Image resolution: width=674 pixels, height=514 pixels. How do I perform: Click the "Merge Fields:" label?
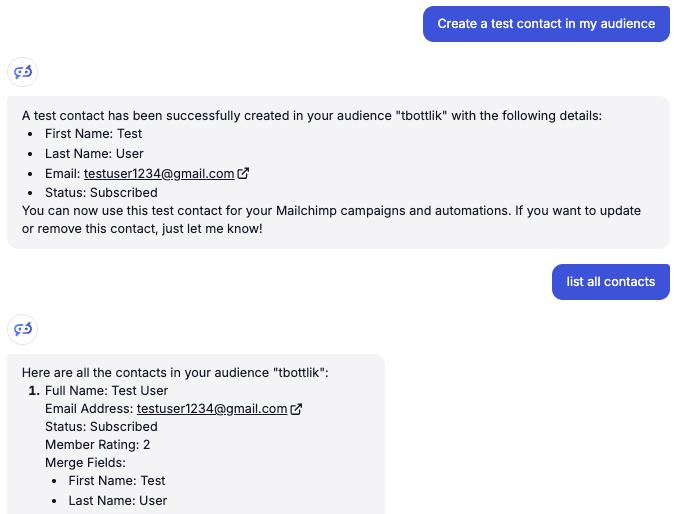point(85,463)
